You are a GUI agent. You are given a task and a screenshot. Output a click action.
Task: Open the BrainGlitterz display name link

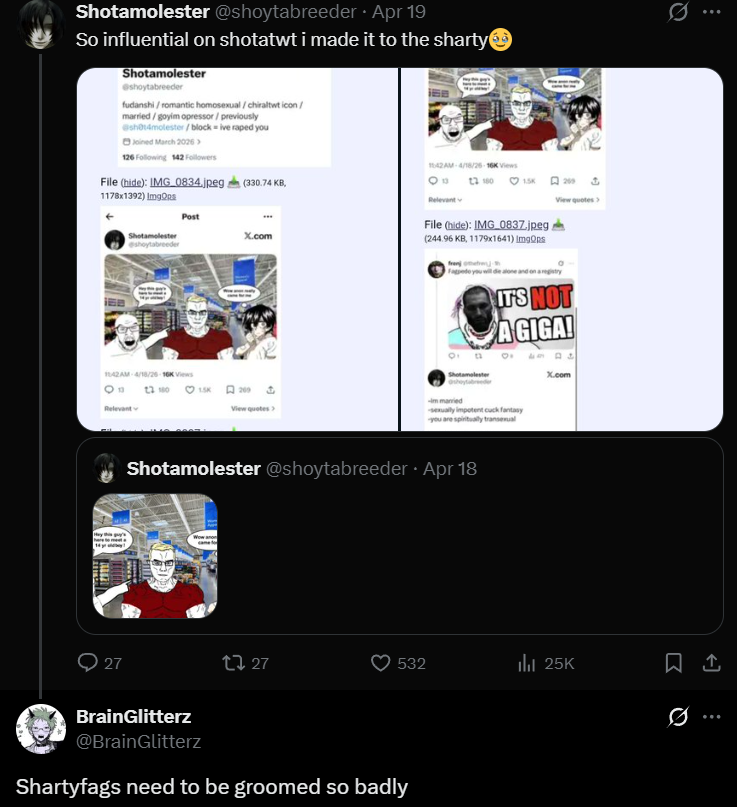(x=133, y=716)
